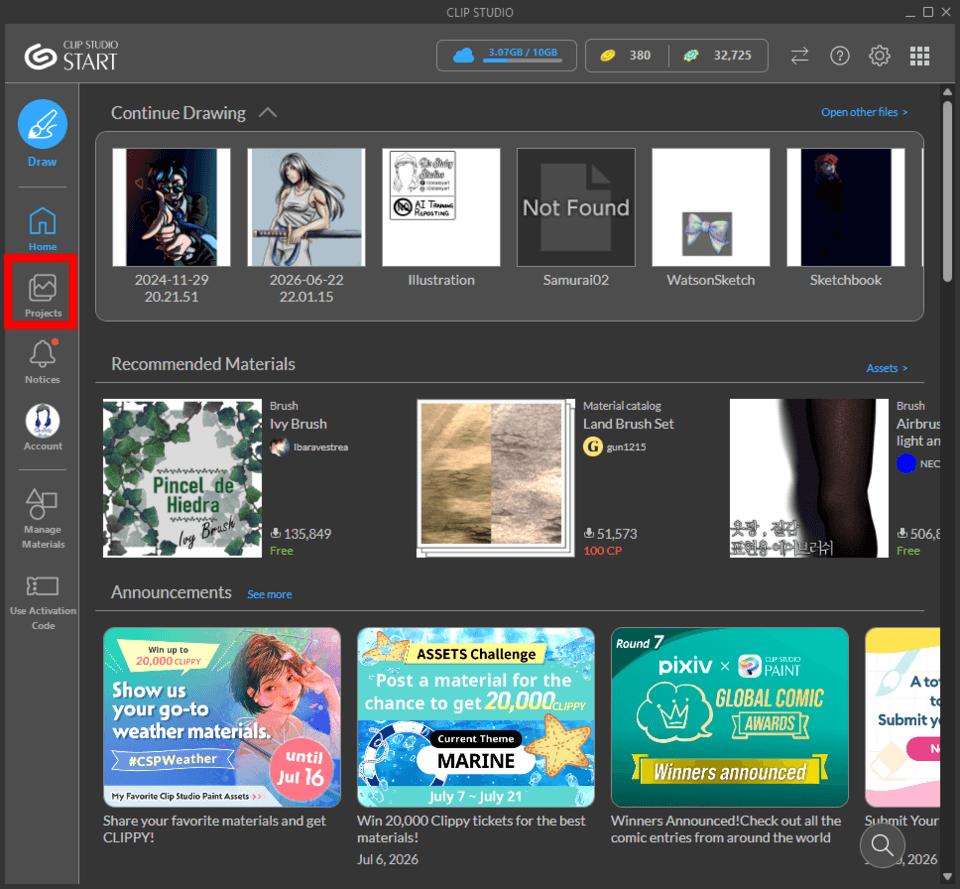
Task: Click the CLIP STUDIO START logo
Action: [71, 56]
